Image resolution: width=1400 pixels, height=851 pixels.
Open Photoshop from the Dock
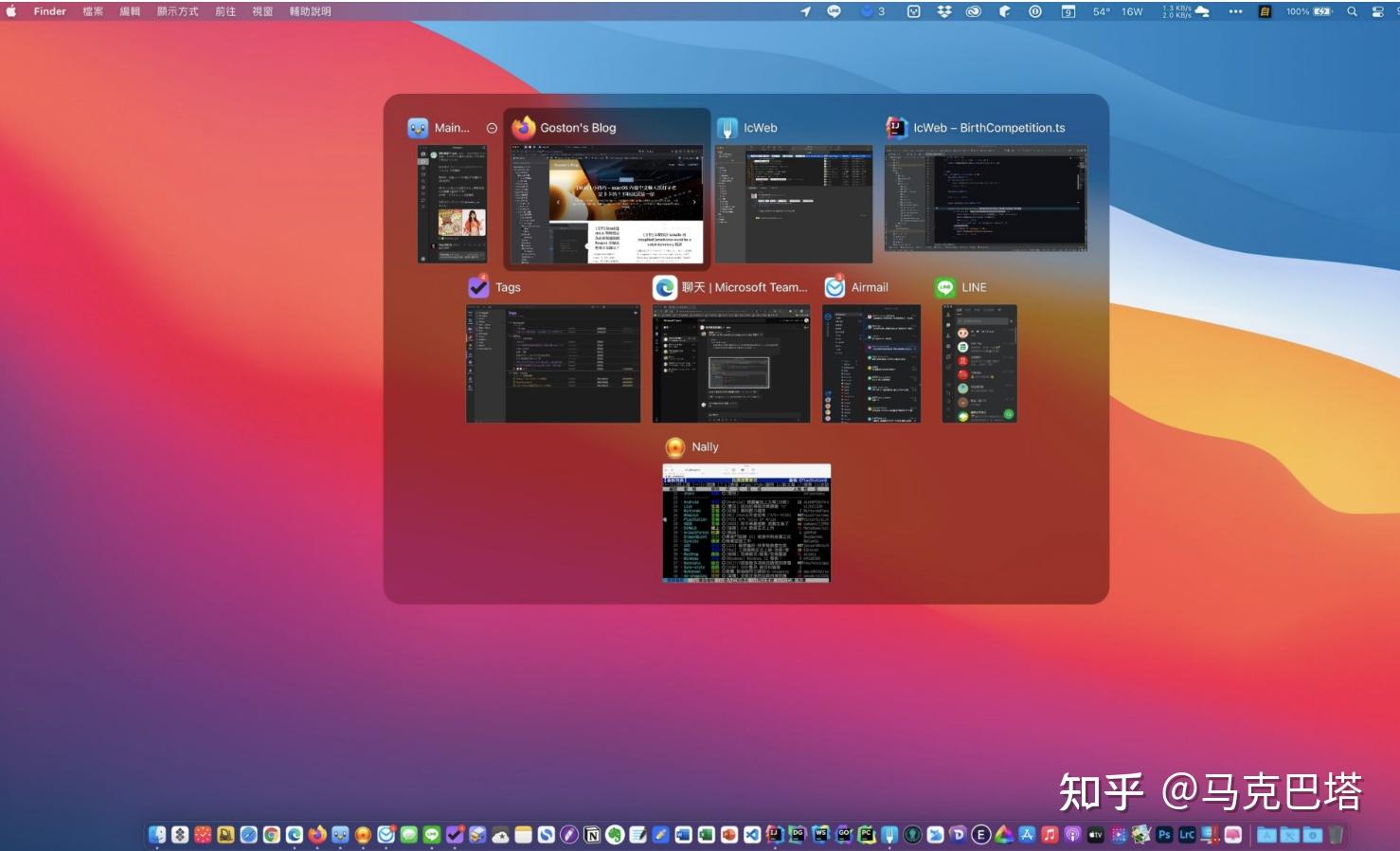click(x=1164, y=835)
